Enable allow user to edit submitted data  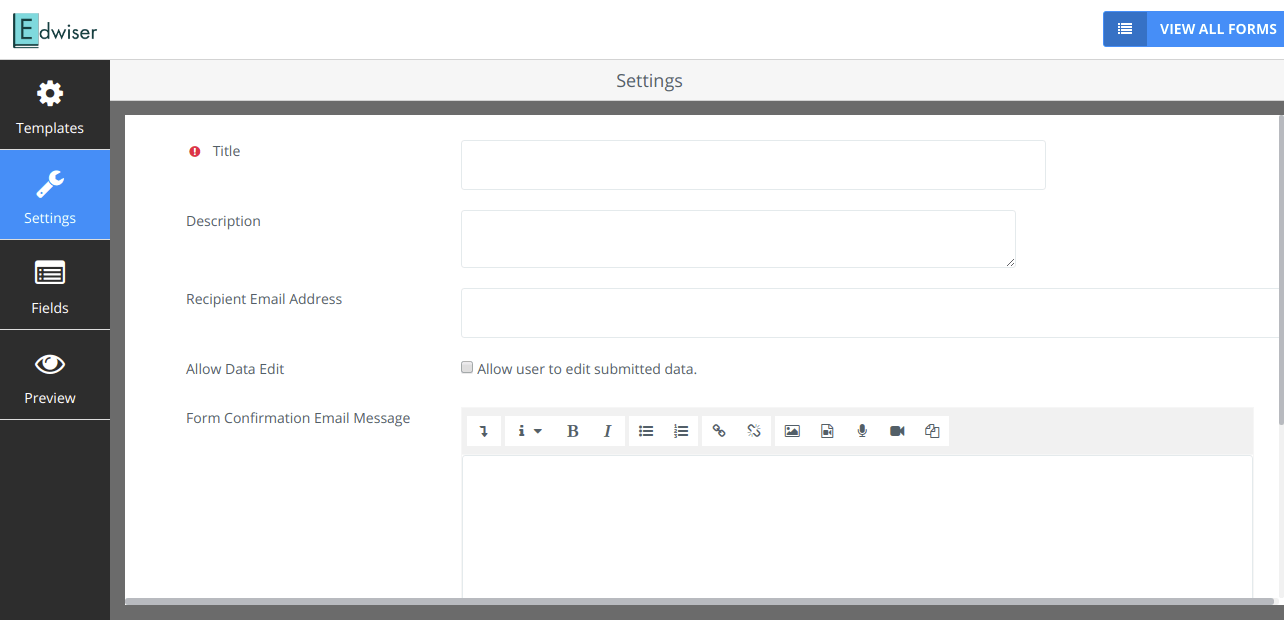point(467,367)
